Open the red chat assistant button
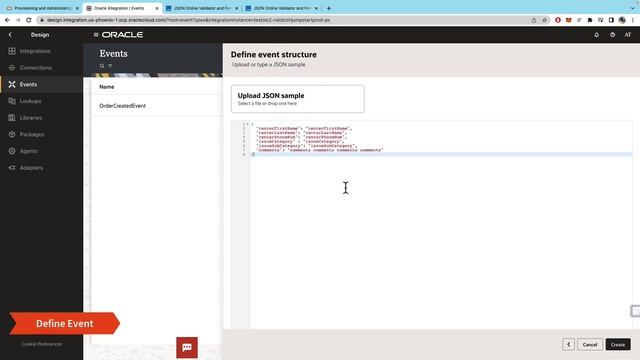This screenshot has height=360, width=640. tap(187, 347)
